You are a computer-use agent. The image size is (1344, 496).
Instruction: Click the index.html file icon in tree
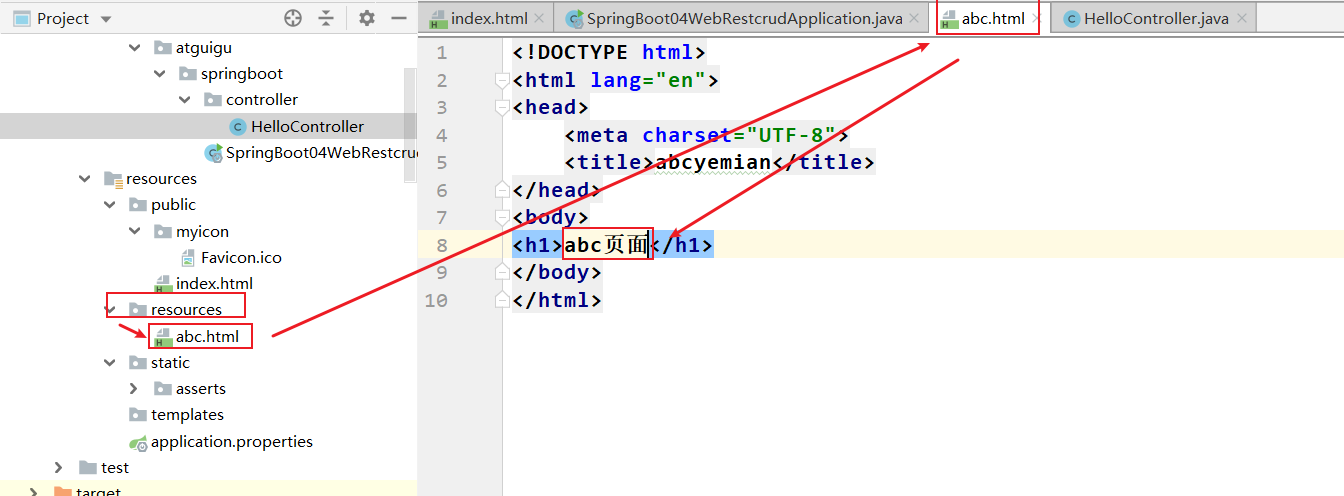[x=163, y=284]
